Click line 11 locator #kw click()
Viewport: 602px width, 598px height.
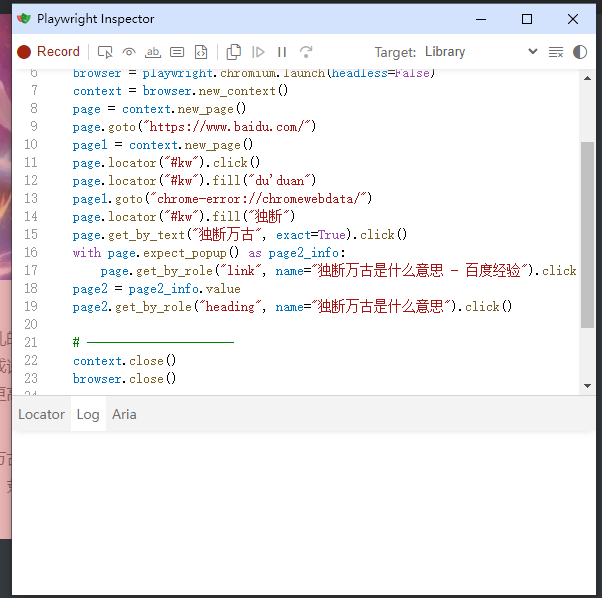tap(166, 163)
